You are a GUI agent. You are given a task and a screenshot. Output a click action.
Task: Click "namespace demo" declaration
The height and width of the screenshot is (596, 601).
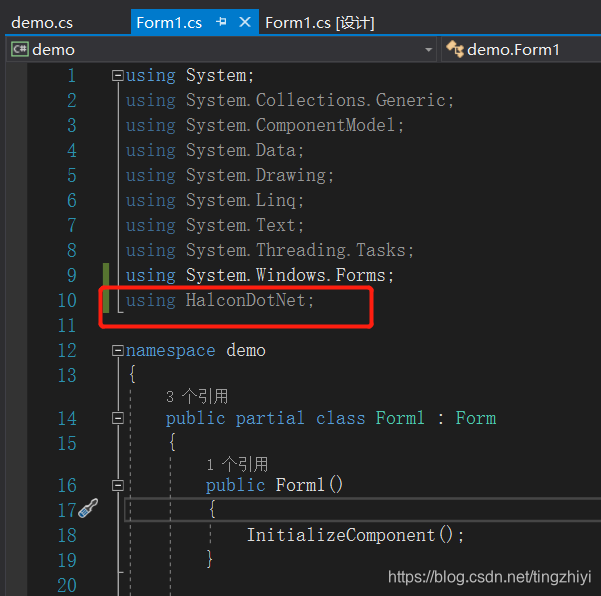click(x=195, y=350)
